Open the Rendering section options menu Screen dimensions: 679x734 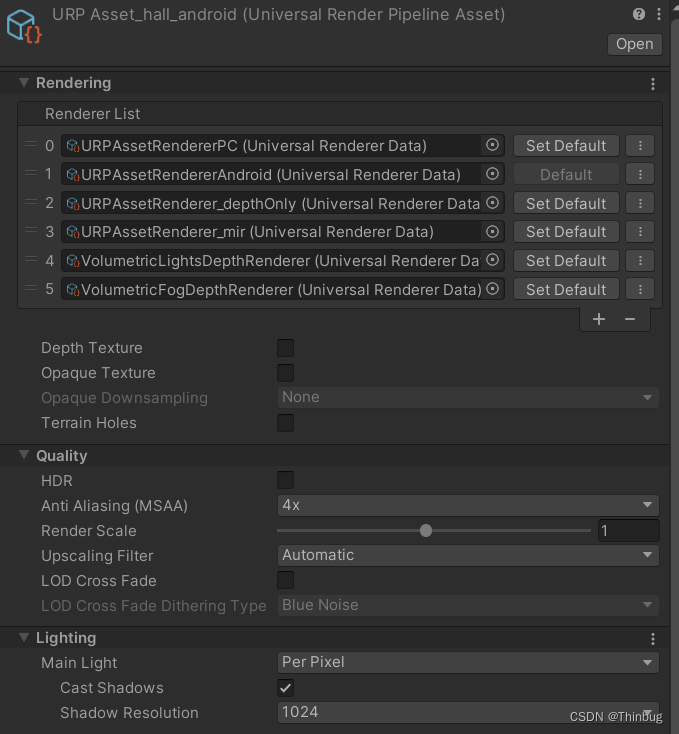point(653,84)
